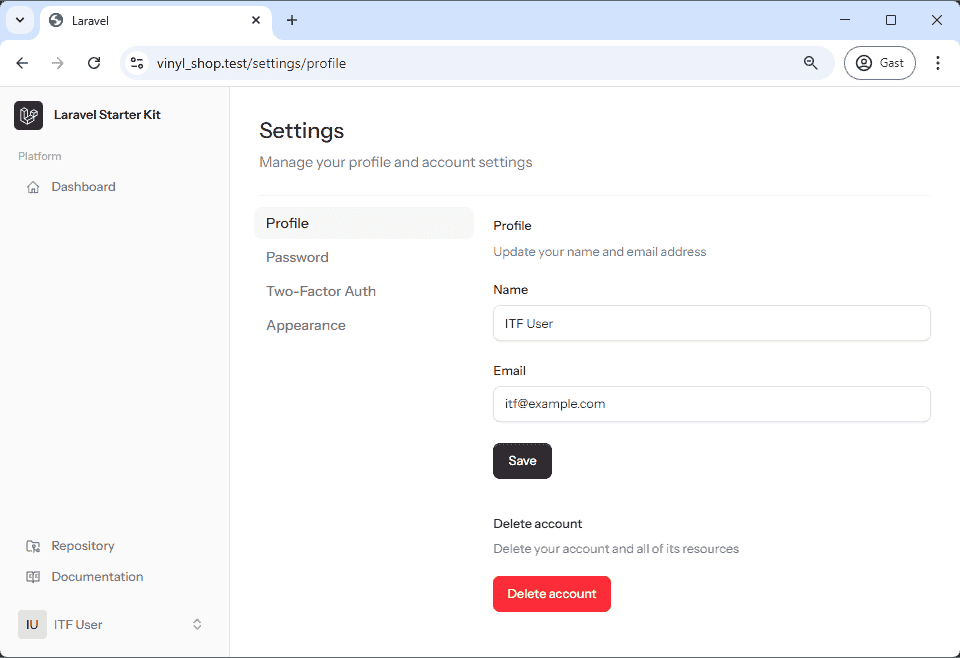Click the browser zoom magnifier icon
Image resolution: width=960 pixels, height=658 pixels.
(x=811, y=63)
